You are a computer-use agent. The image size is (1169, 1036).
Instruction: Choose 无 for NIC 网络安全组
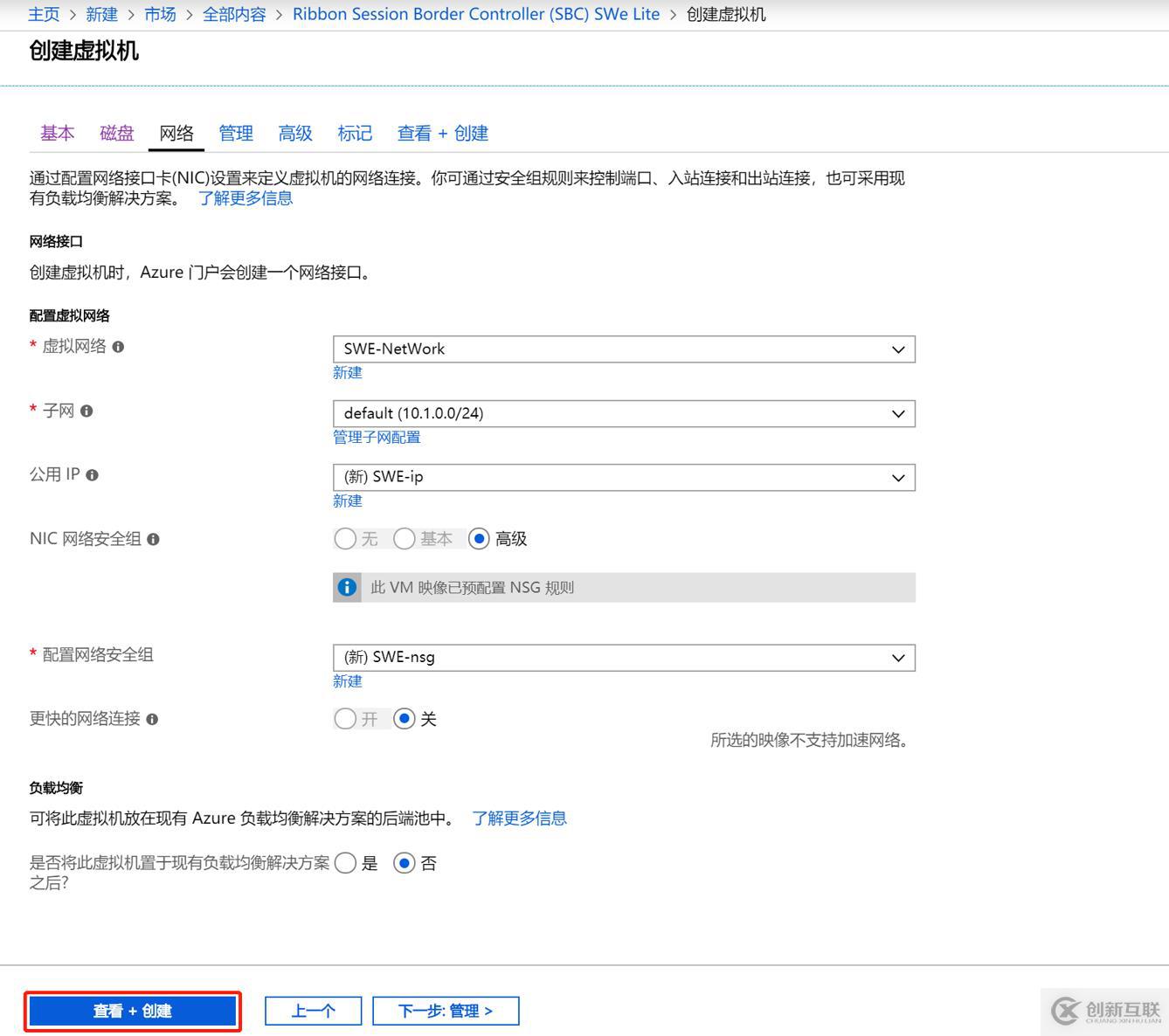(345, 539)
